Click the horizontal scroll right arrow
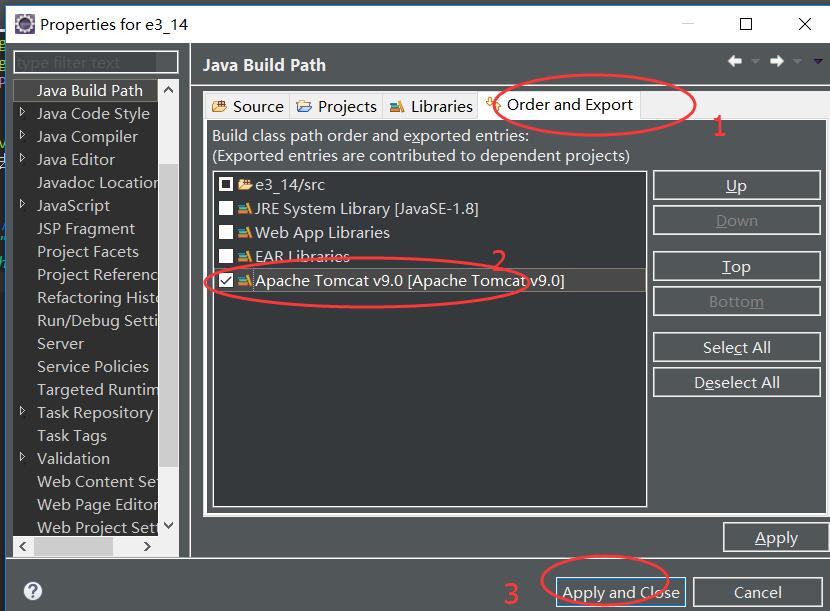Viewport: 830px width, 611px height. click(147, 546)
